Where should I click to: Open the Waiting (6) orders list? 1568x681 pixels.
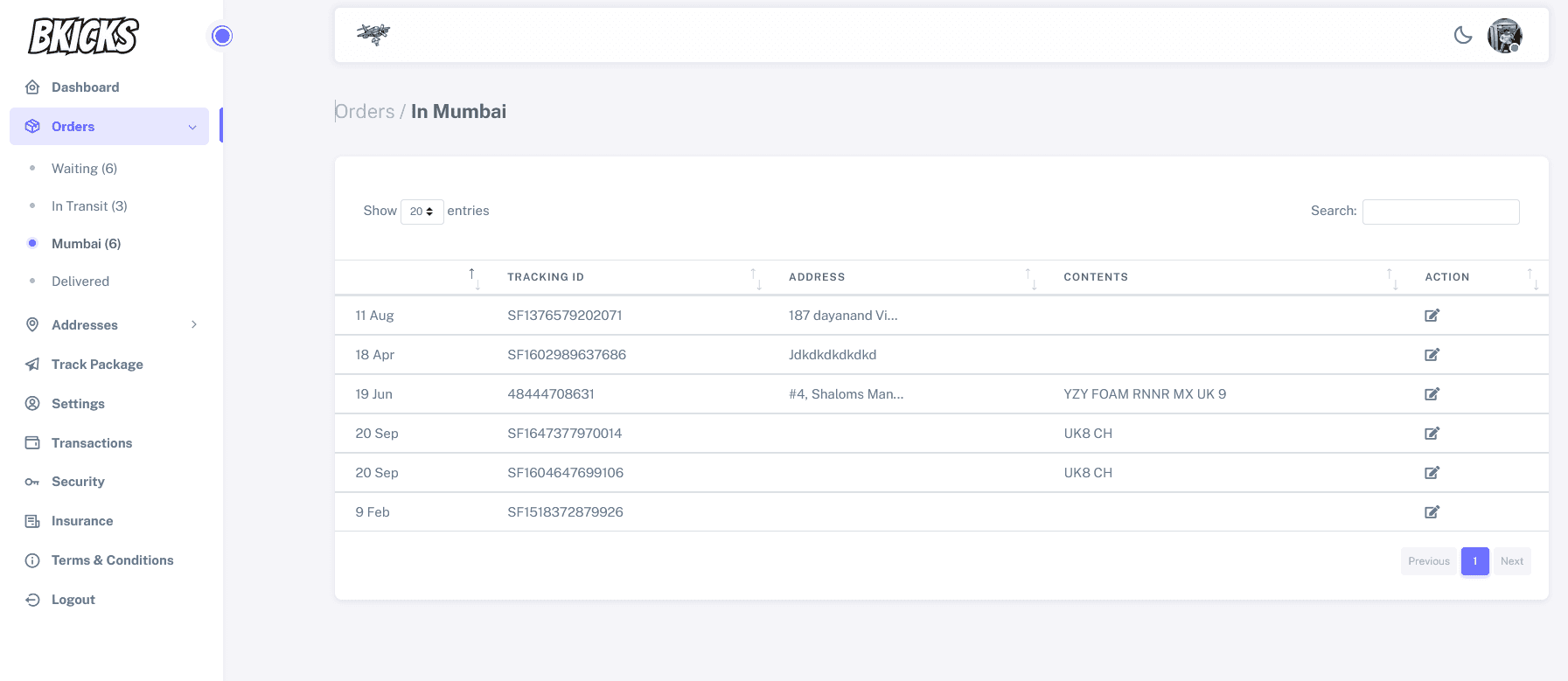84,169
